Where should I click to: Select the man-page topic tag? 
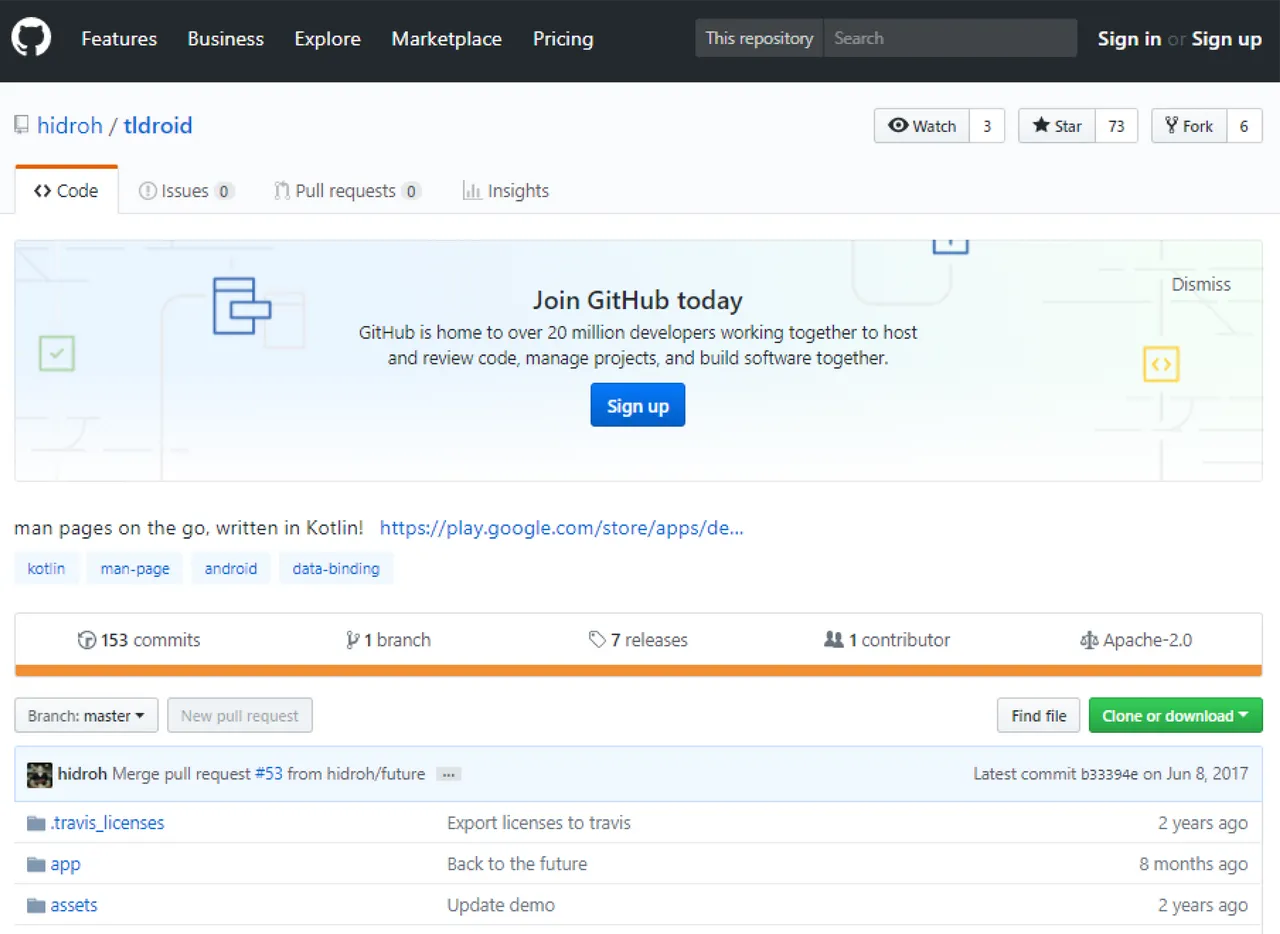point(135,568)
